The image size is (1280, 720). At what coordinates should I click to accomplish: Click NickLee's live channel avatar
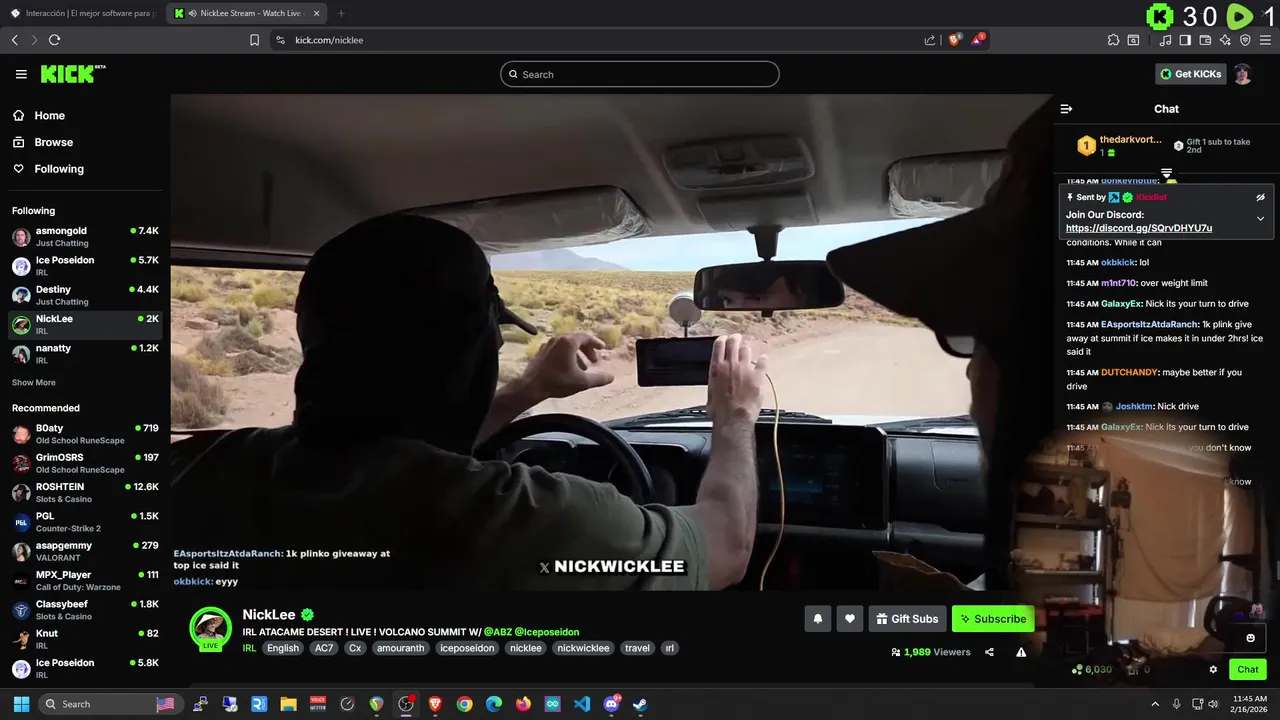tap(211, 628)
